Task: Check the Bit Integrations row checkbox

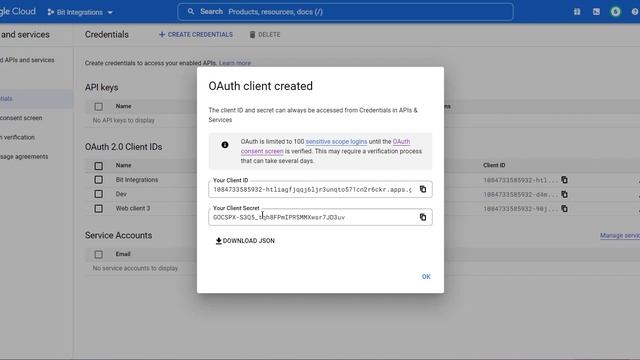Action: [98, 180]
